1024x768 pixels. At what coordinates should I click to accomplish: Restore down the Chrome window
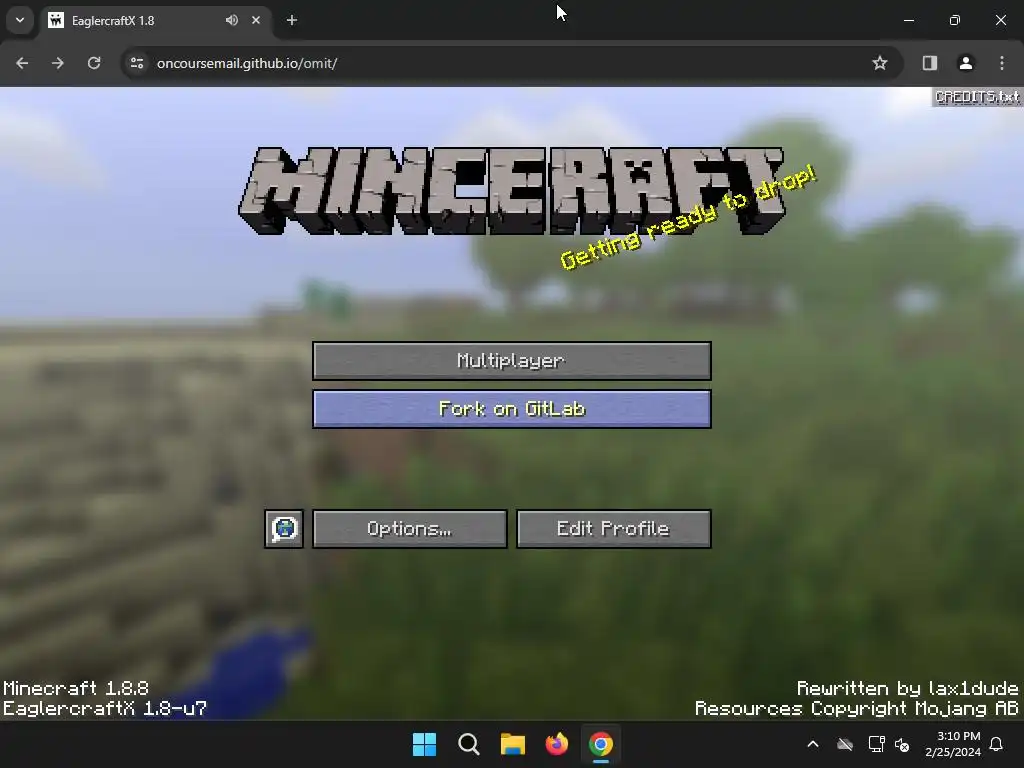[x=955, y=20]
